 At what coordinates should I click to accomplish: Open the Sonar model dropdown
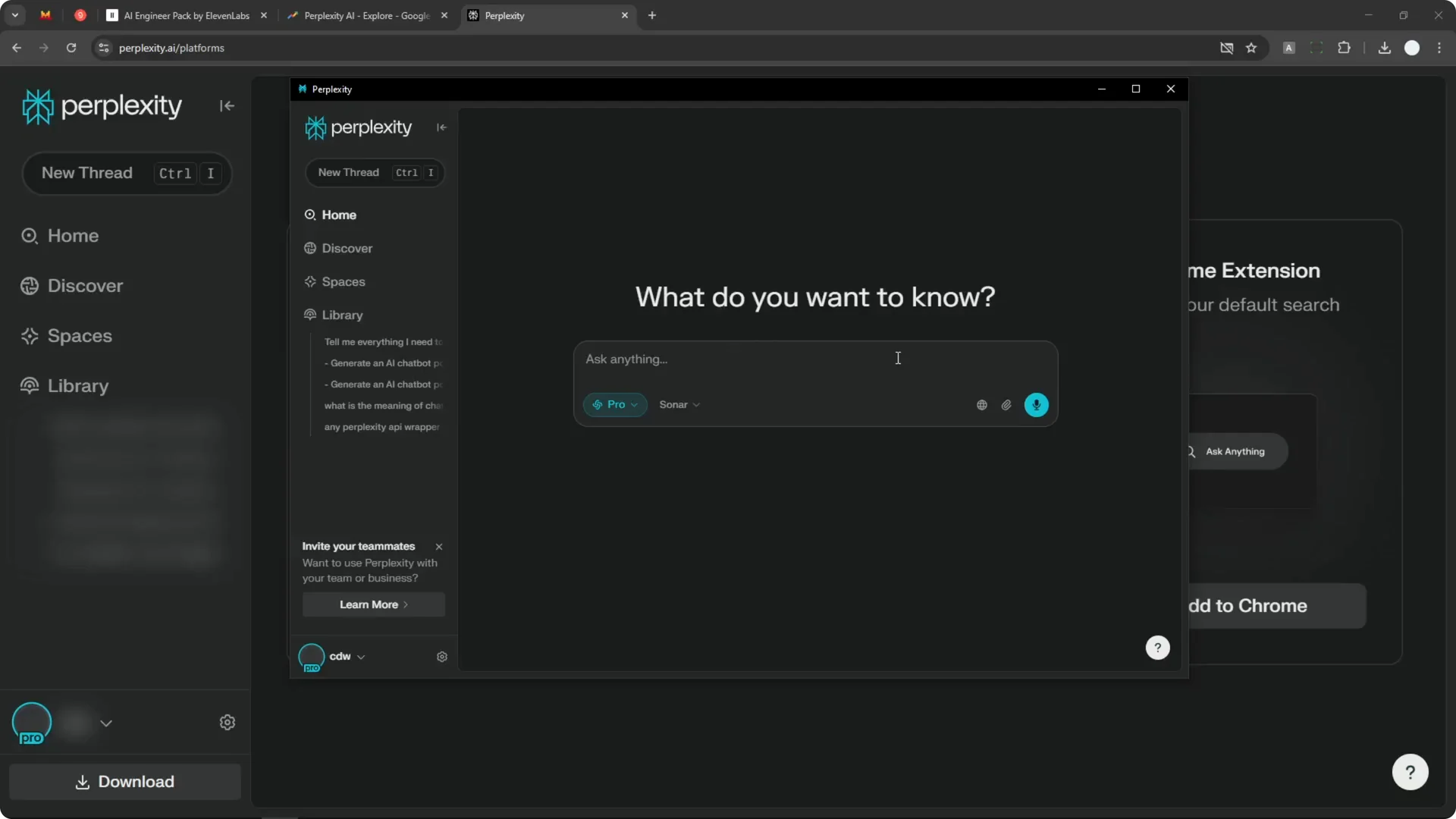[678, 404]
